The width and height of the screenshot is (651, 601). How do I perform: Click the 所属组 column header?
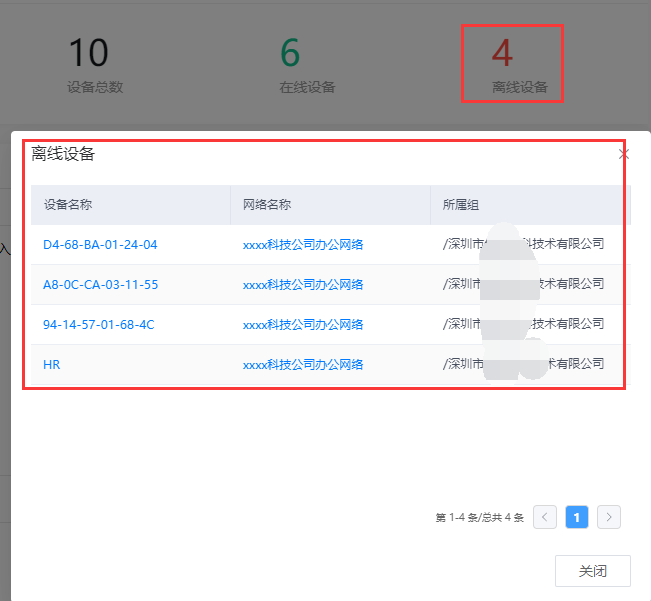461,205
